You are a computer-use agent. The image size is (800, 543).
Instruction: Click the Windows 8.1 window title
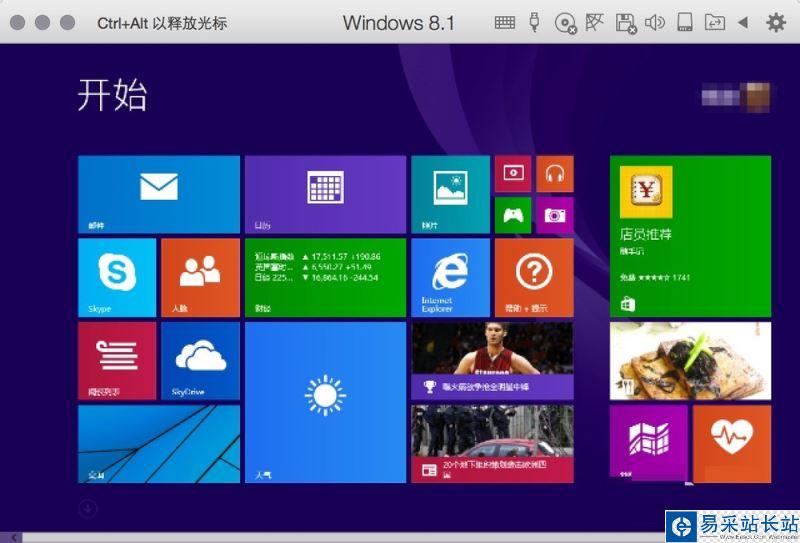point(398,23)
